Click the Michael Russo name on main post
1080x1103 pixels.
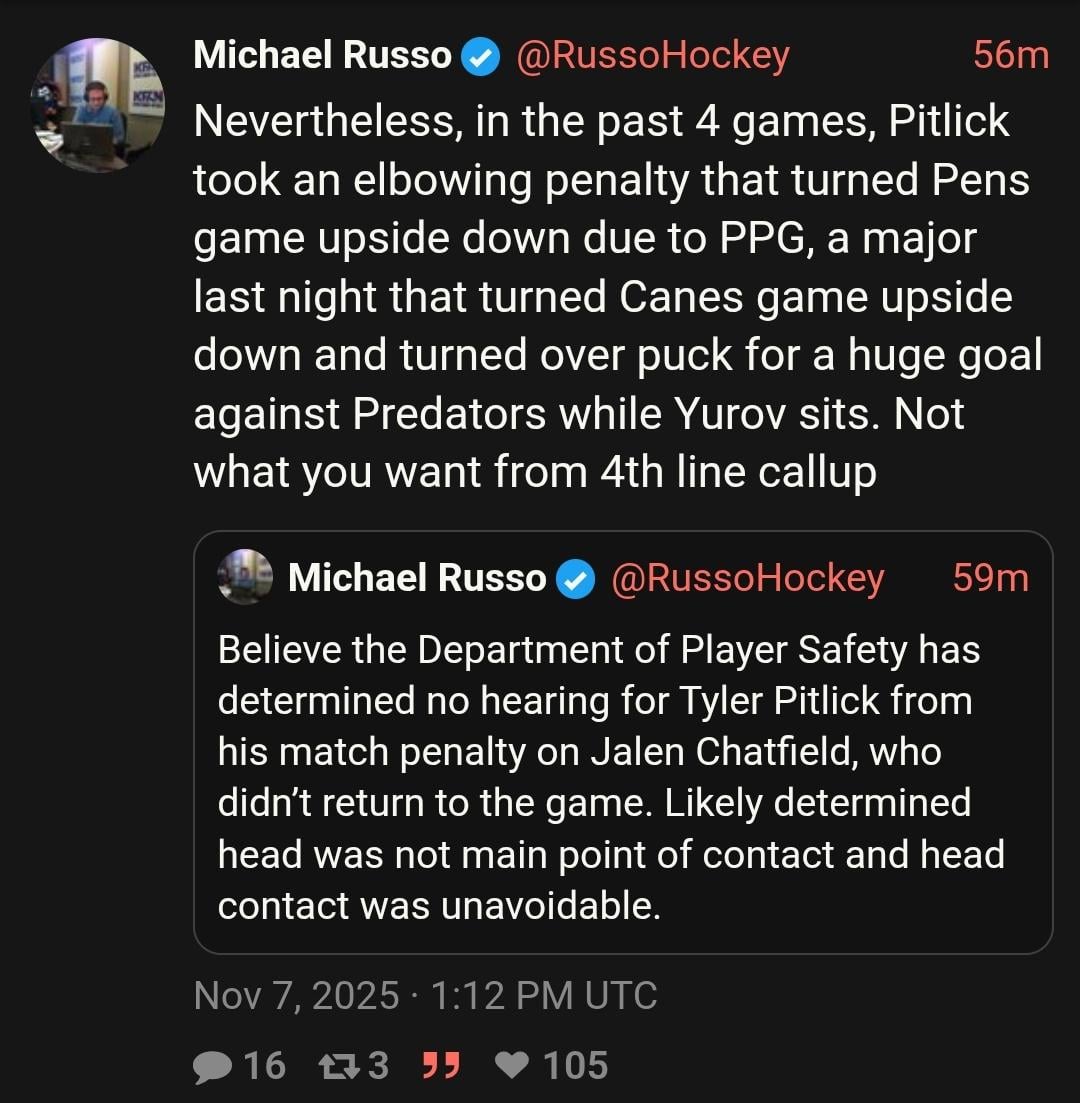click(x=322, y=56)
